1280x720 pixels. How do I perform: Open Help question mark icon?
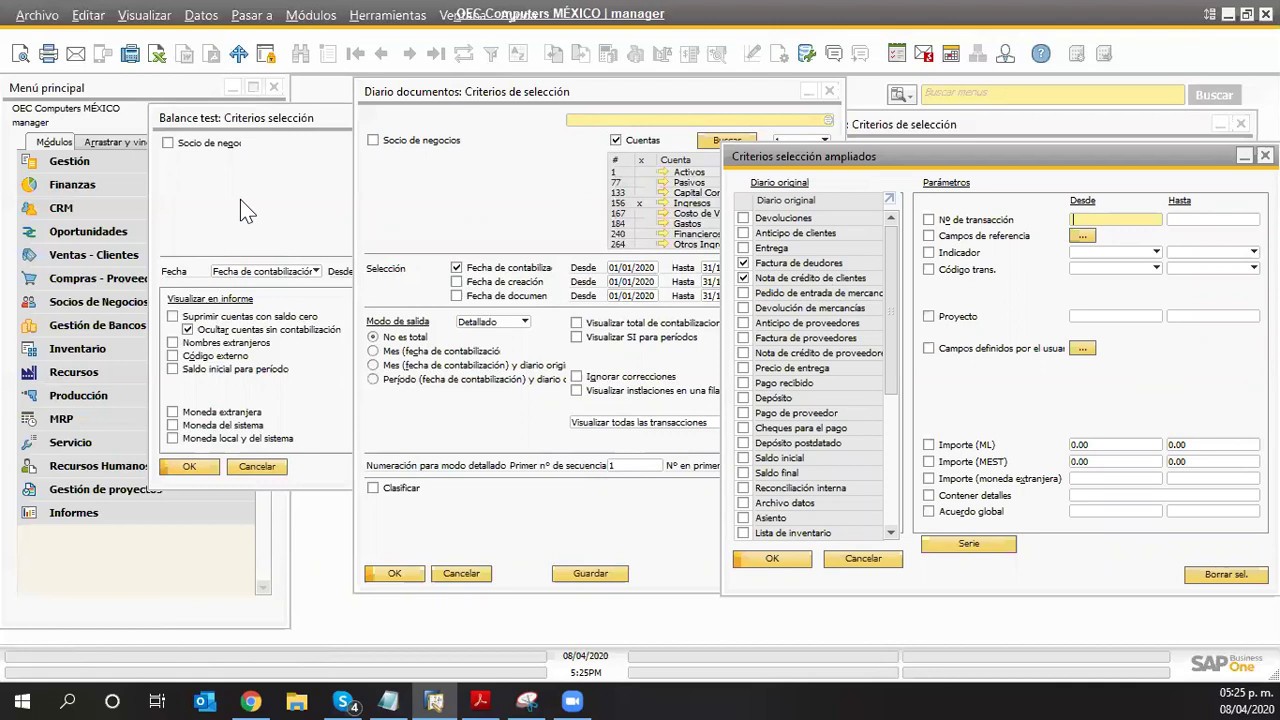click(1041, 54)
